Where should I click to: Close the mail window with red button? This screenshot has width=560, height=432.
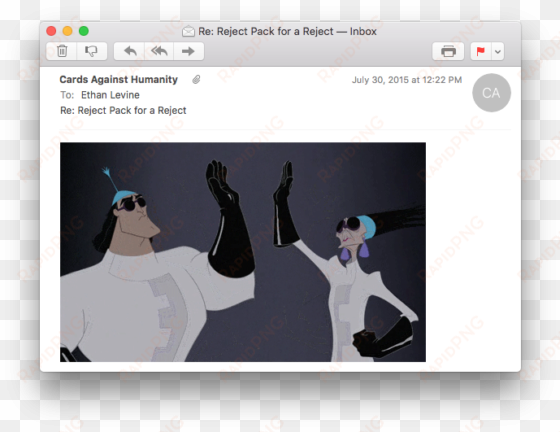pos(51,31)
